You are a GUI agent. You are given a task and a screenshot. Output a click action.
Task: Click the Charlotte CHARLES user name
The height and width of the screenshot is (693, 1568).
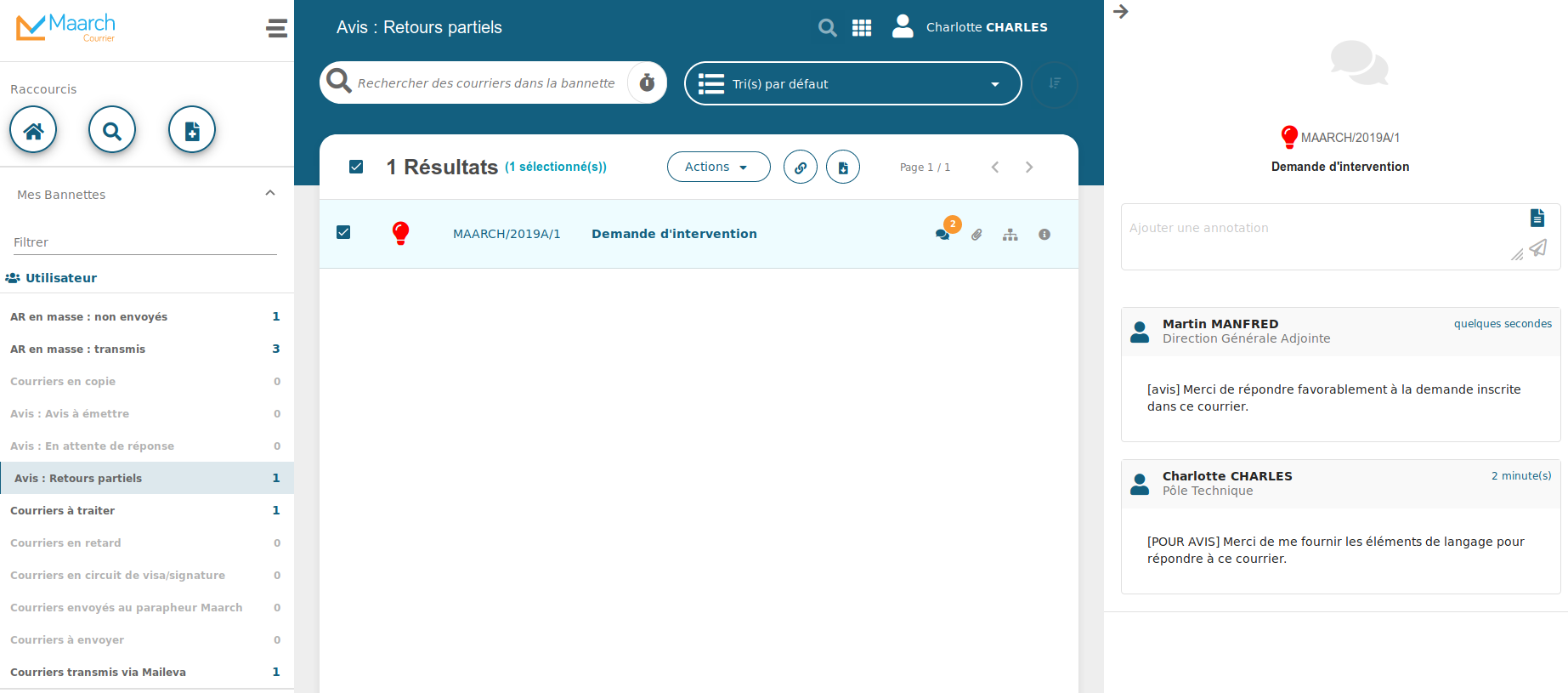tap(987, 27)
